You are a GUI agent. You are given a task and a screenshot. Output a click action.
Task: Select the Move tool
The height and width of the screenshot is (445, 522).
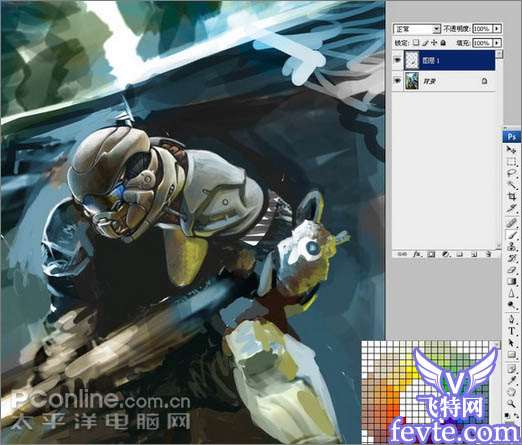coord(511,151)
